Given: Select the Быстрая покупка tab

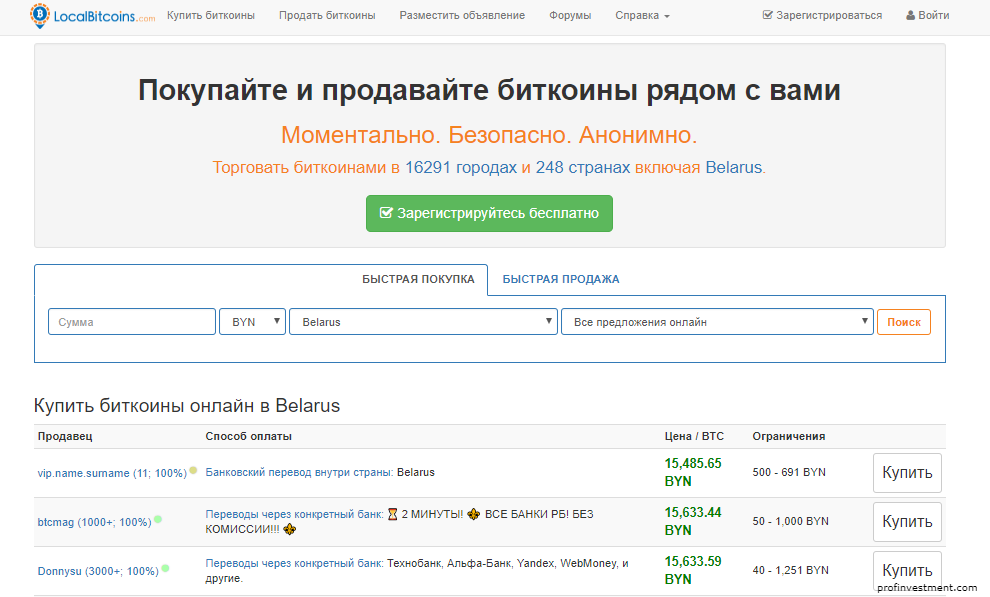Looking at the screenshot, I should pyautogui.click(x=418, y=279).
